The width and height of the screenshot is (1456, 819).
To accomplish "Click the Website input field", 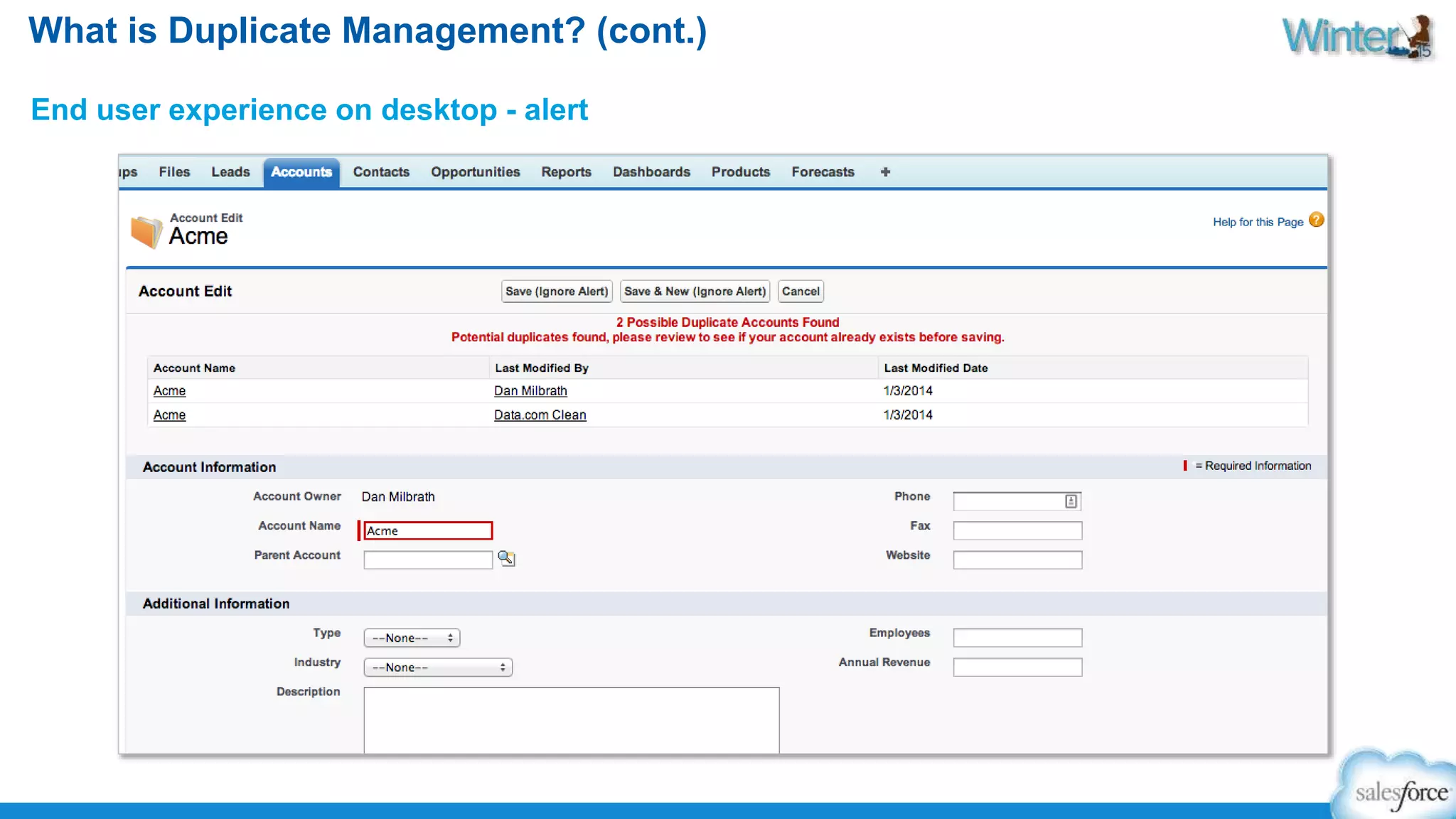I will click(1017, 560).
